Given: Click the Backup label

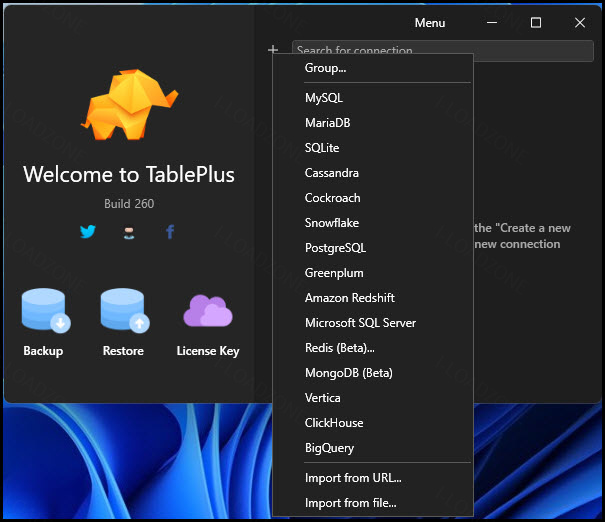Looking at the screenshot, I should [x=43, y=351].
